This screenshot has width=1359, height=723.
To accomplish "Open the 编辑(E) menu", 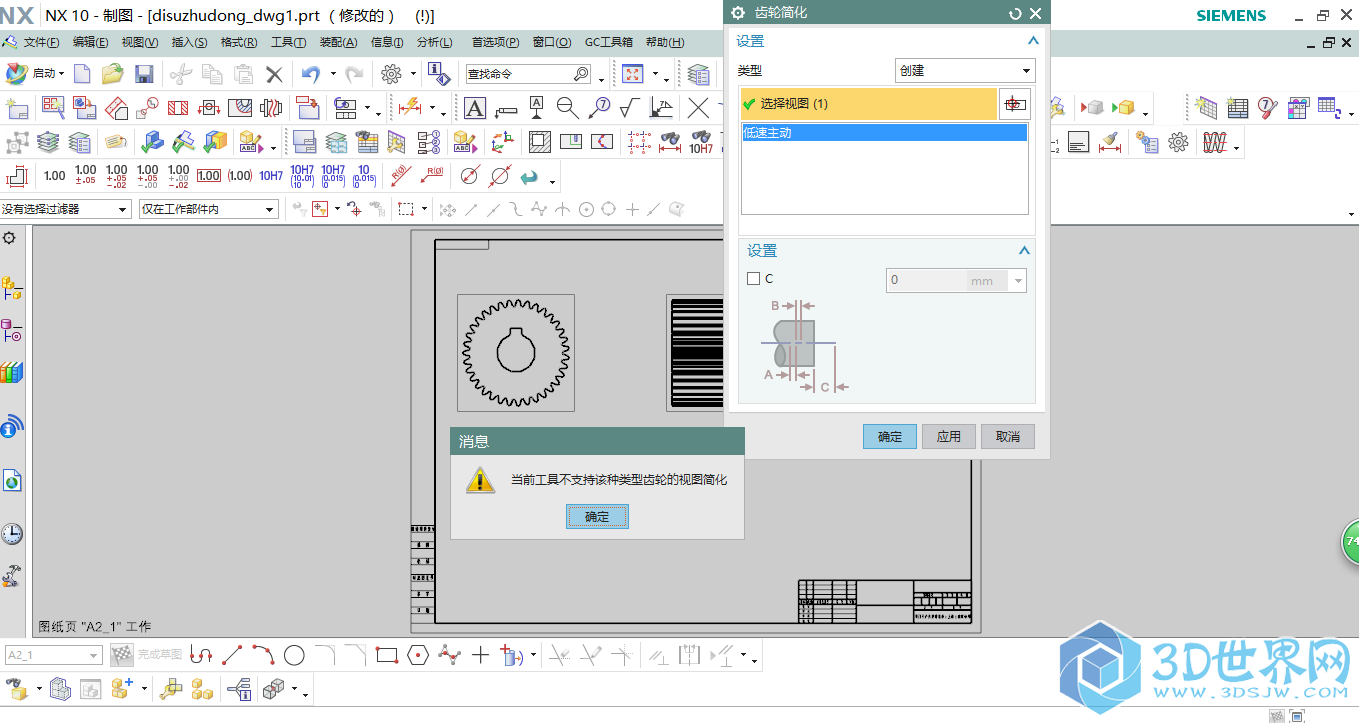I will pos(91,42).
